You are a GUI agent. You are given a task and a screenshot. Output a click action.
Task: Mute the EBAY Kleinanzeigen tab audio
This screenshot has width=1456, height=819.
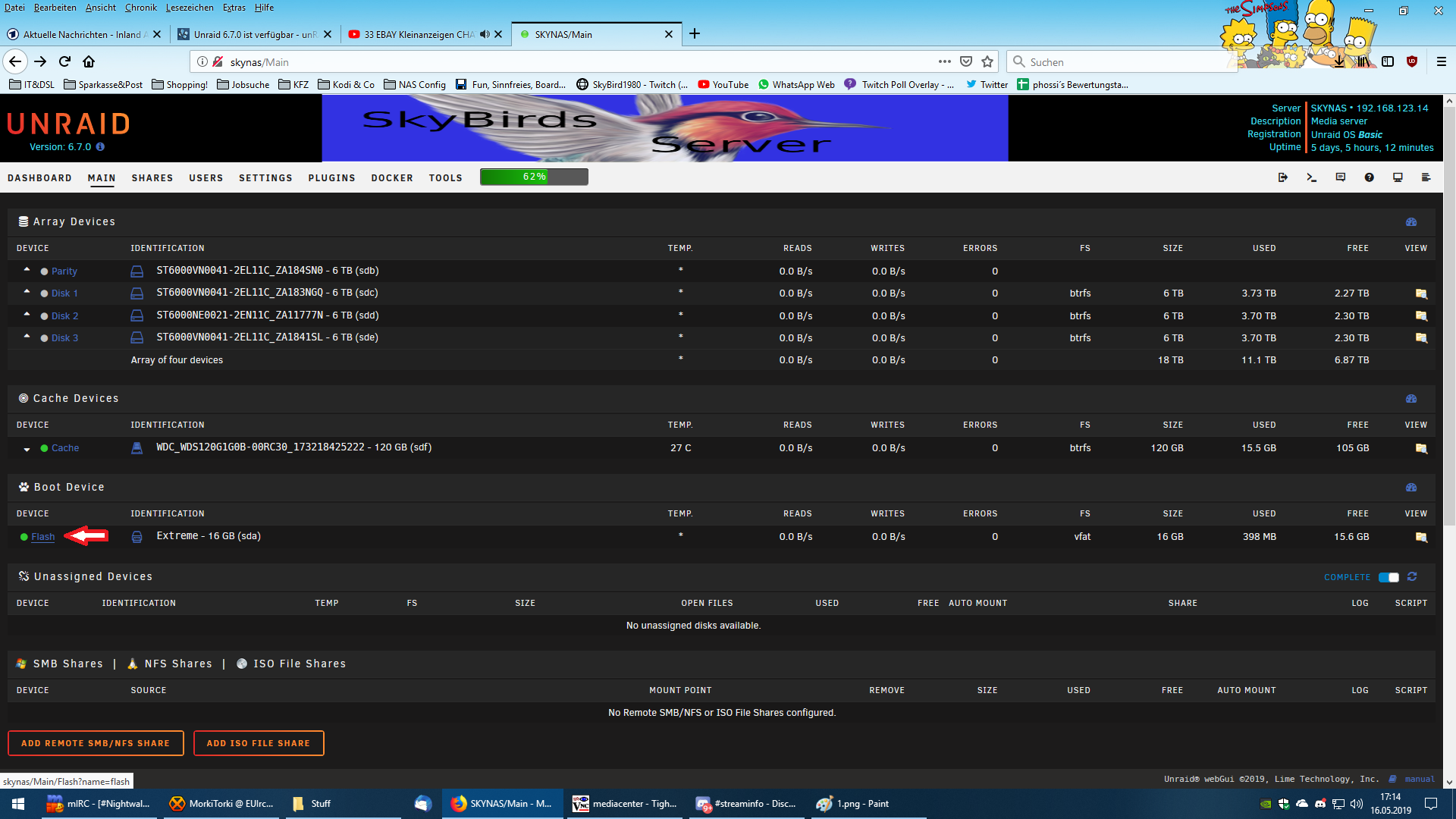point(485,34)
